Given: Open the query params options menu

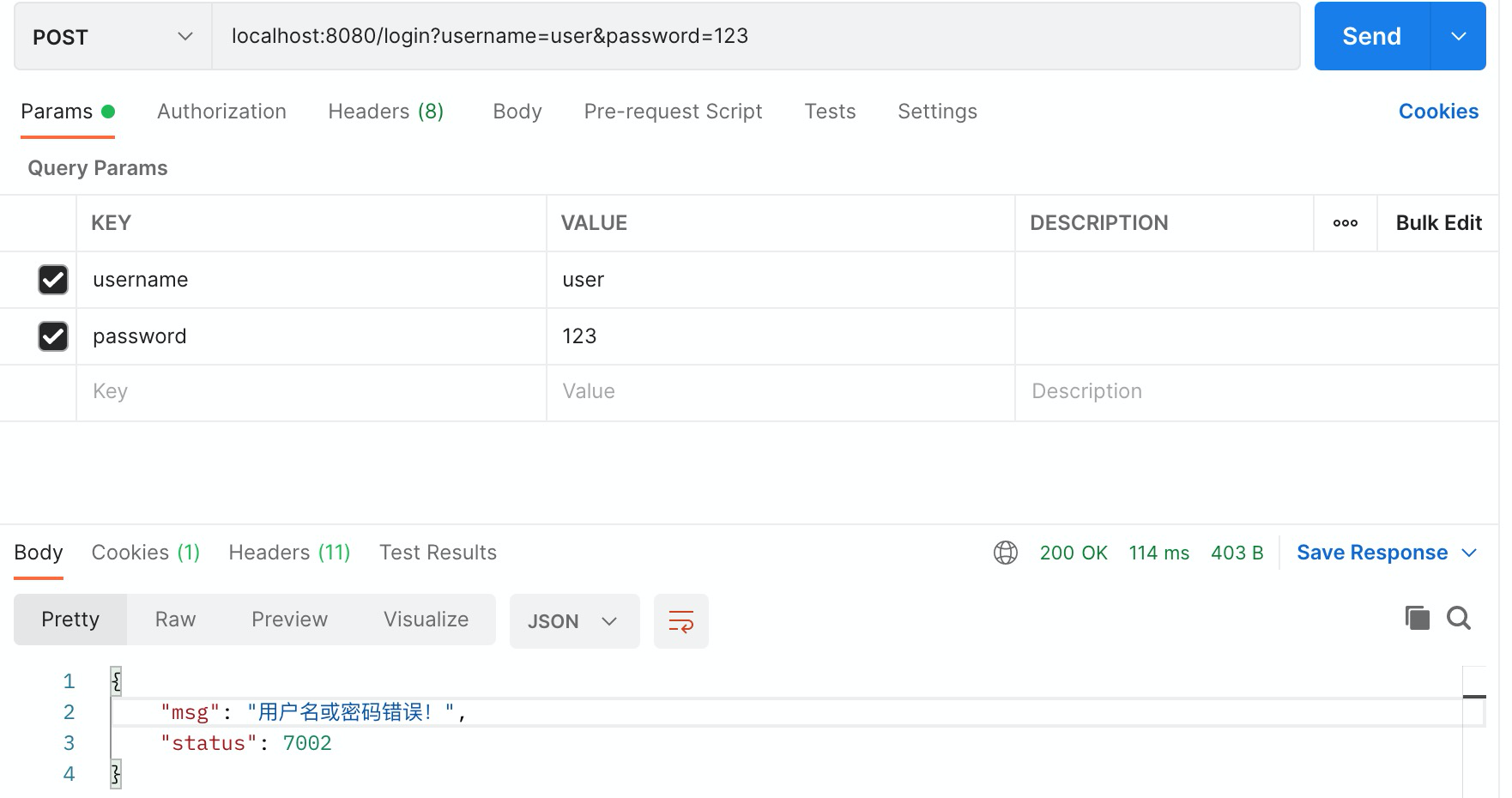Looking at the screenshot, I should tap(1345, 223).
